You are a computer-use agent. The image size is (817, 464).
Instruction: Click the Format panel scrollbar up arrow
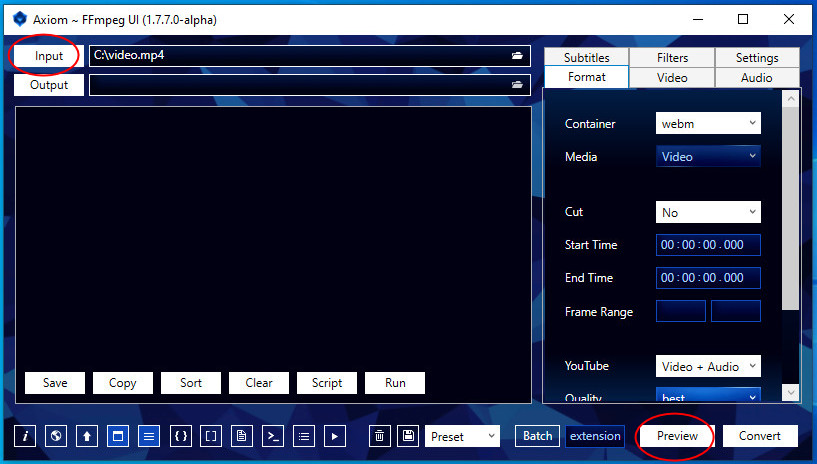(791, 98)
